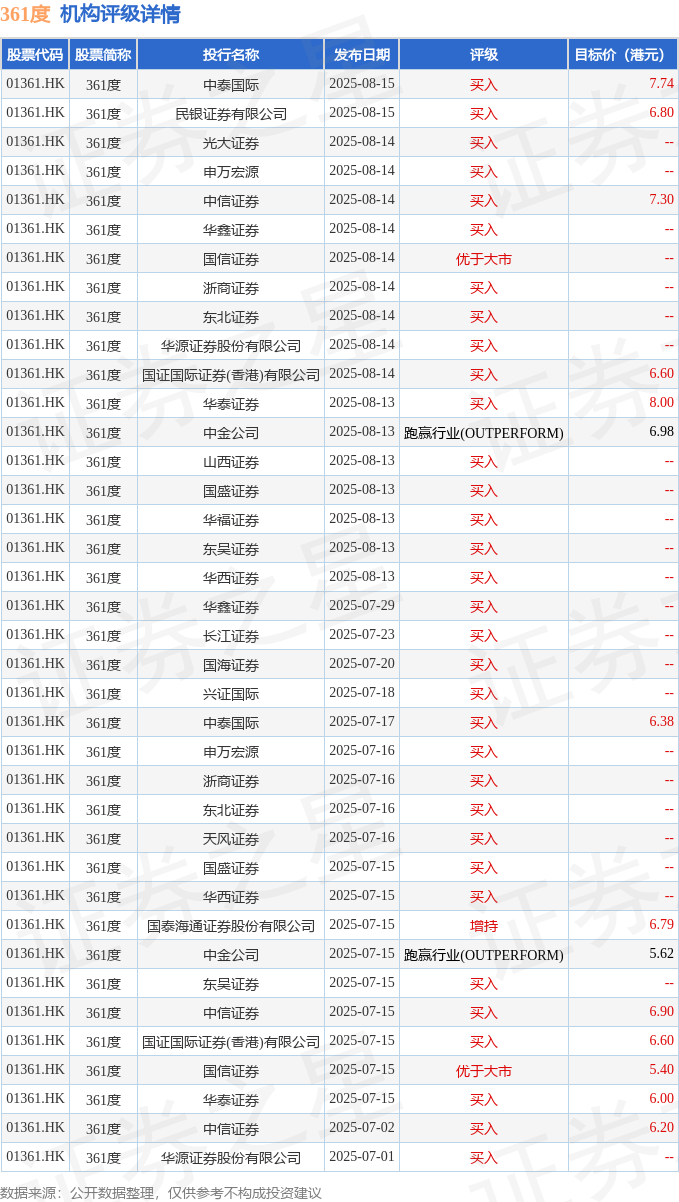Select the 国泰海通证券股份有限公司 broker cell
The image size is (679, 1202).
(x=231, y=926)
